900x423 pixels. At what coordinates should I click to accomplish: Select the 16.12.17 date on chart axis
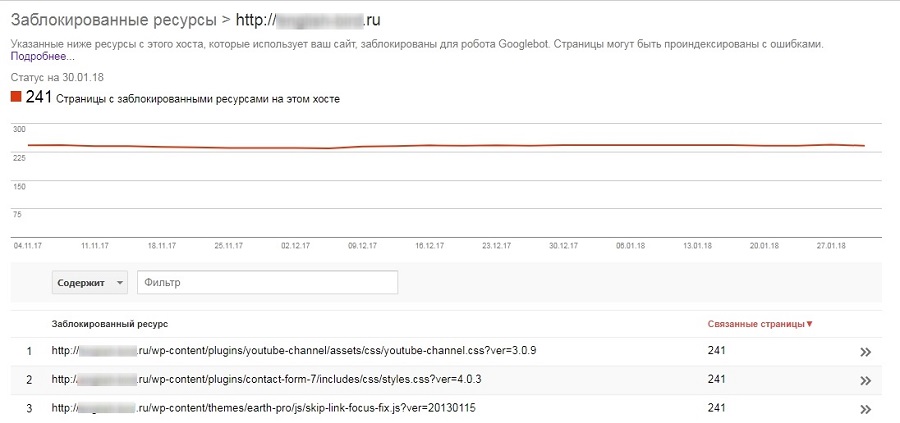click(x=429, y=244)
